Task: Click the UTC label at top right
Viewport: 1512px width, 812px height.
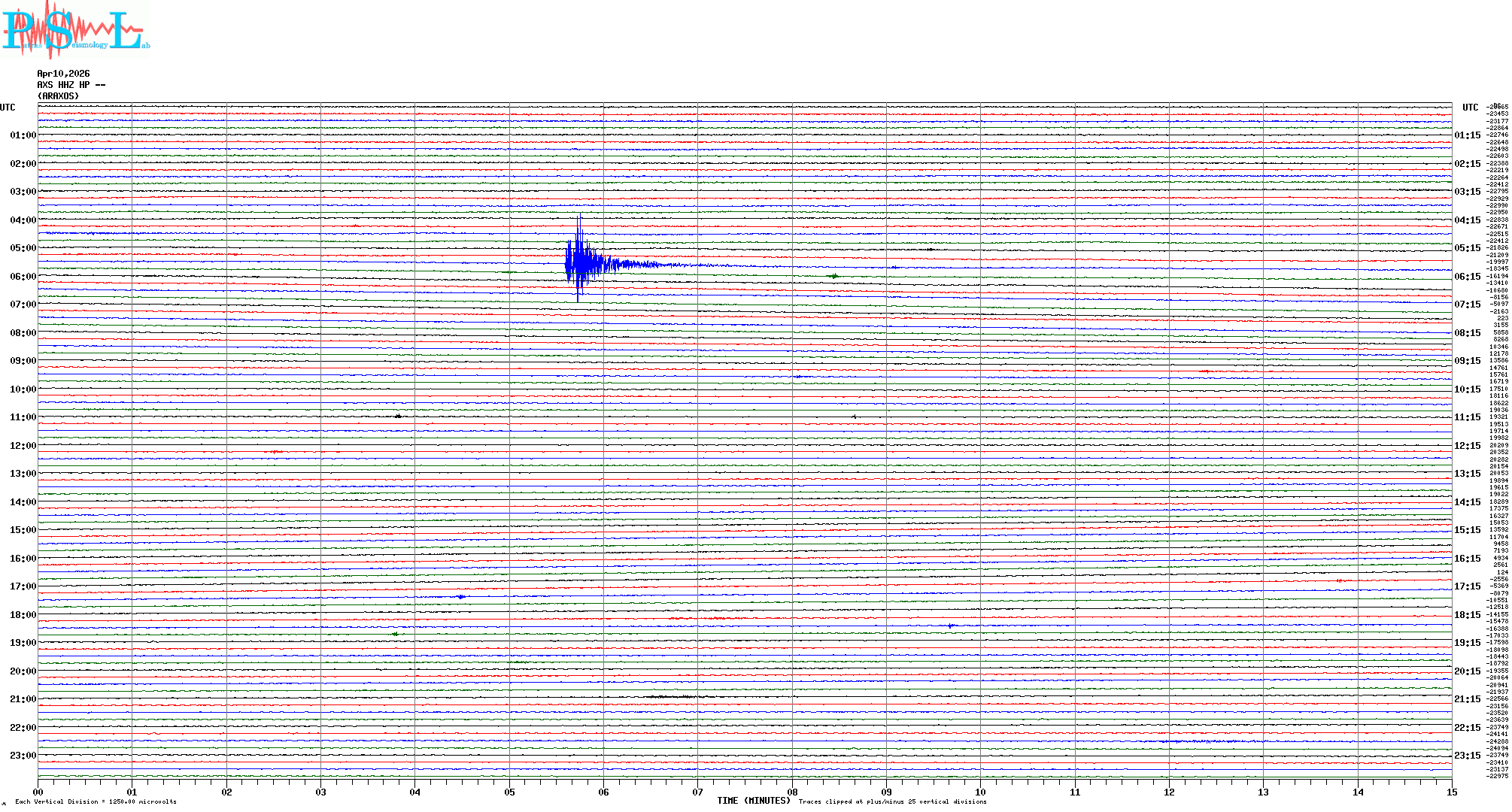Action: coord(1470,108)
